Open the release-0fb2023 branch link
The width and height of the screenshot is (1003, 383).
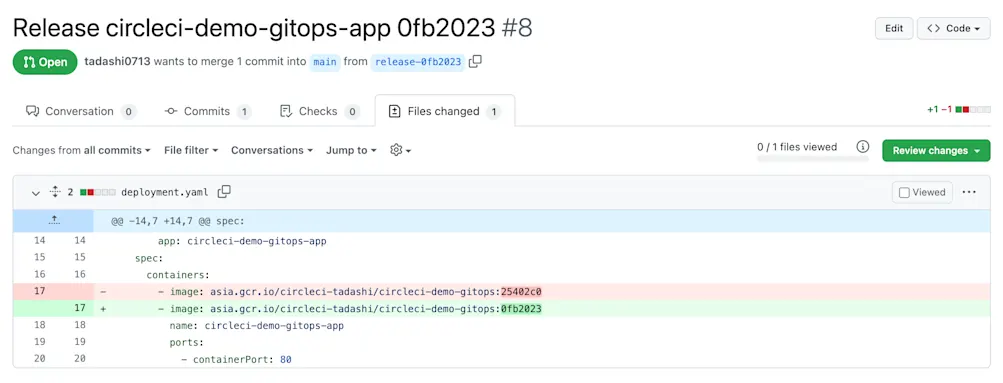(418, 62)
